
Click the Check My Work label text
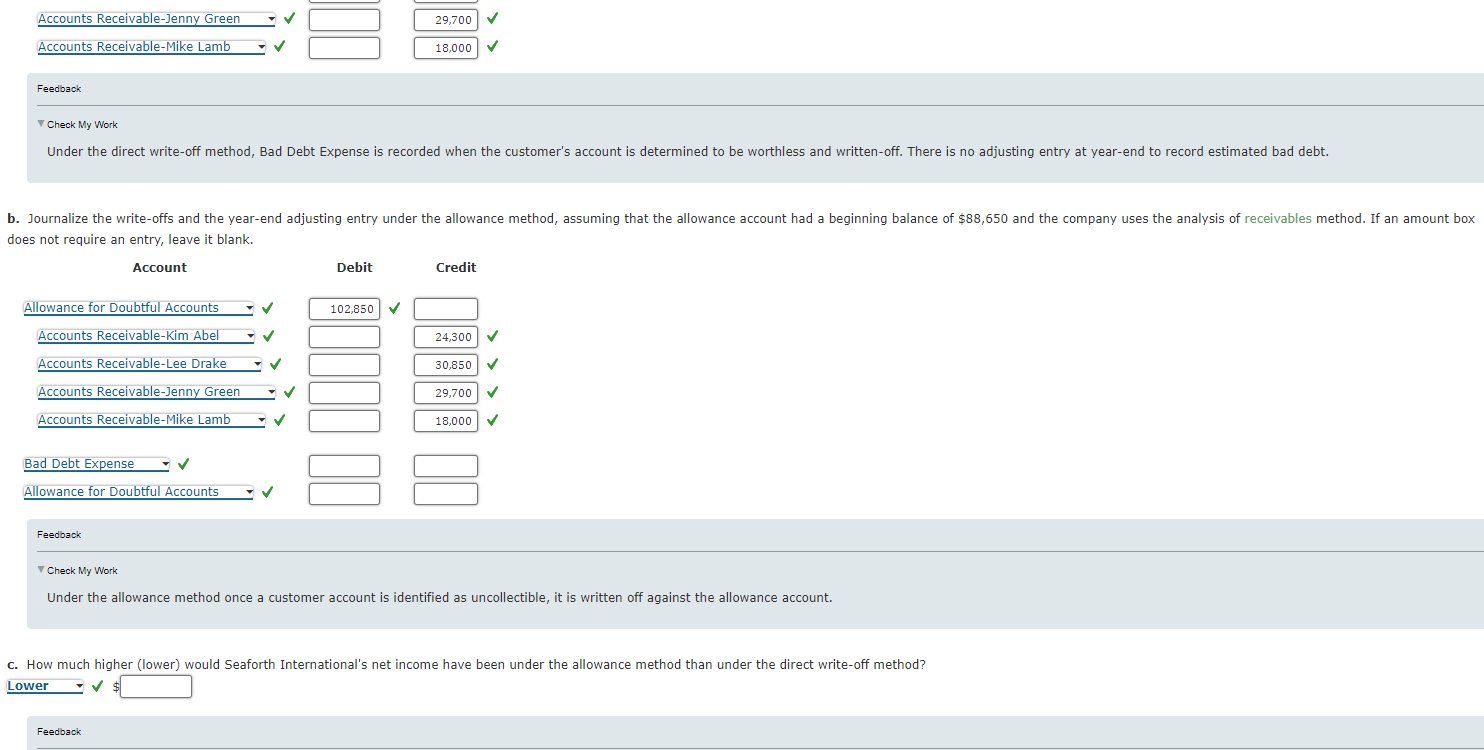pos(83,124)
